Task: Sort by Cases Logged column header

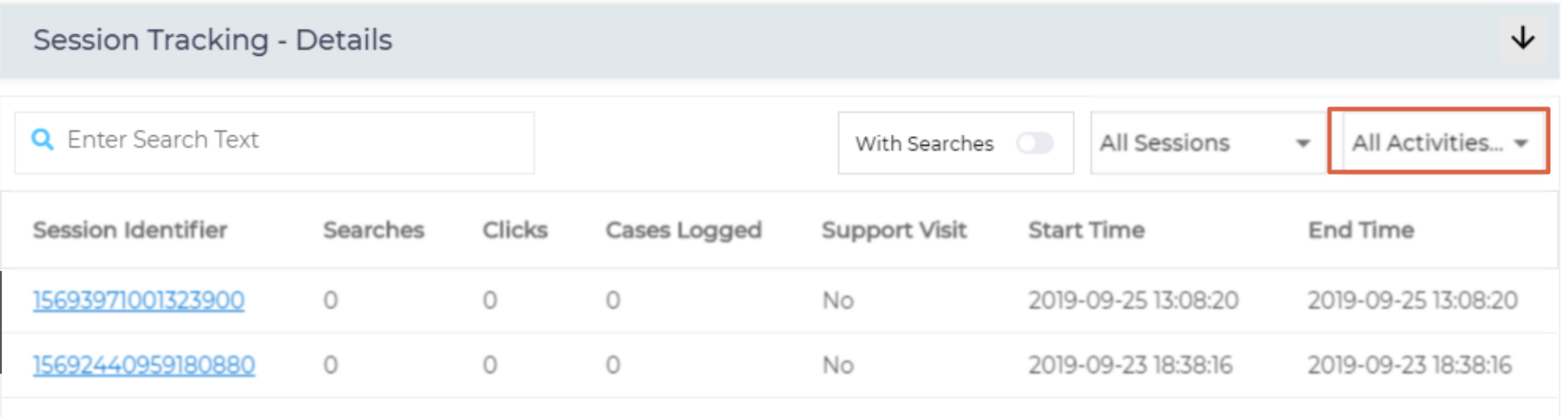Action: point(683,230)
